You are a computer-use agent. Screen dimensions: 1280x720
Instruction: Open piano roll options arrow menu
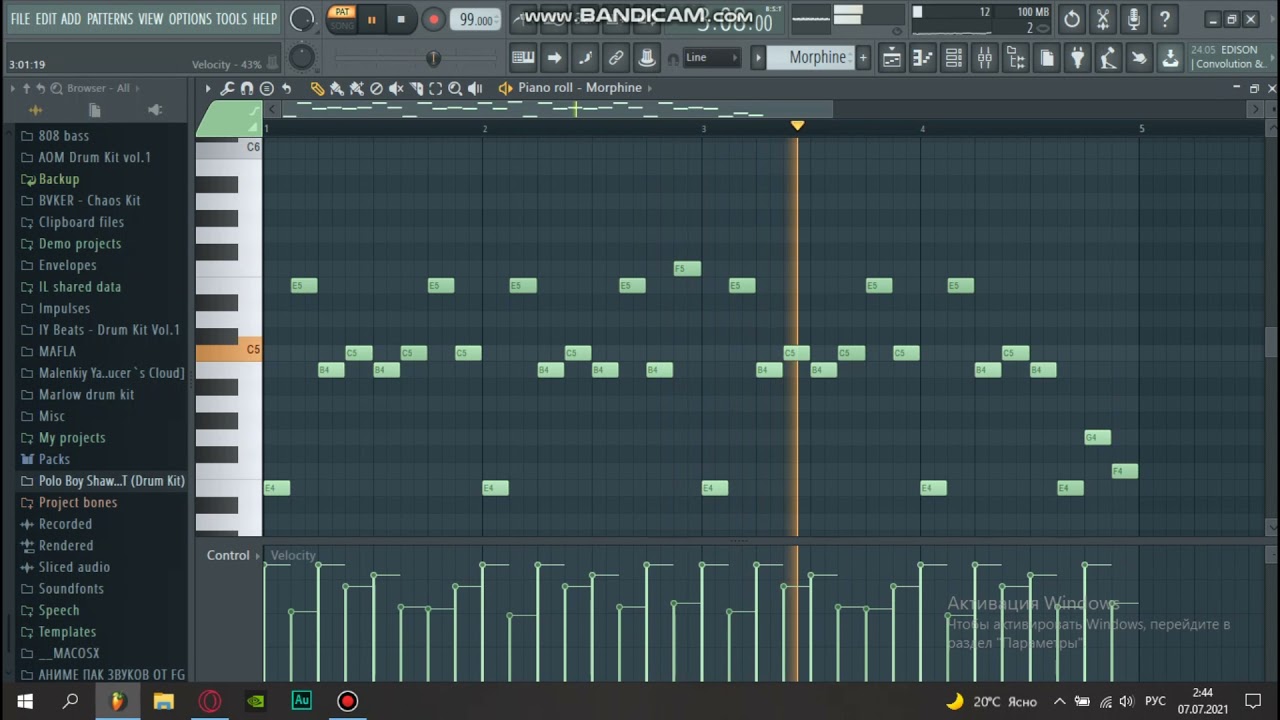(x=208, y=88)
